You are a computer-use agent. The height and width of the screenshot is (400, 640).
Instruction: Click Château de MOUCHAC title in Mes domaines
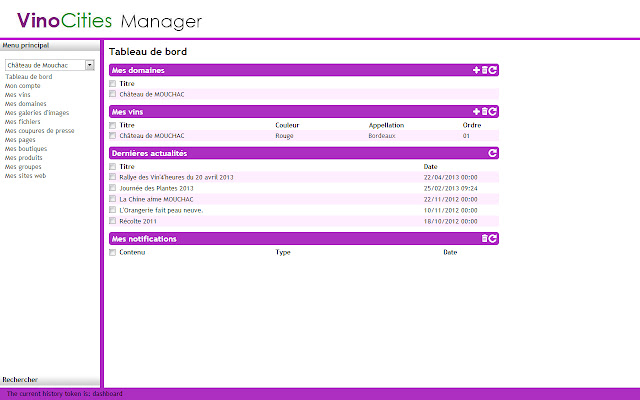152,94
